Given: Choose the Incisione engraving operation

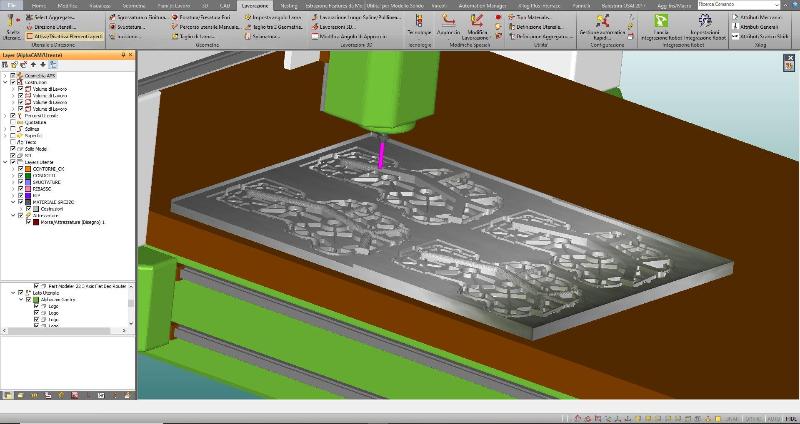Looking at the screenshot, I should coord(126,36).
